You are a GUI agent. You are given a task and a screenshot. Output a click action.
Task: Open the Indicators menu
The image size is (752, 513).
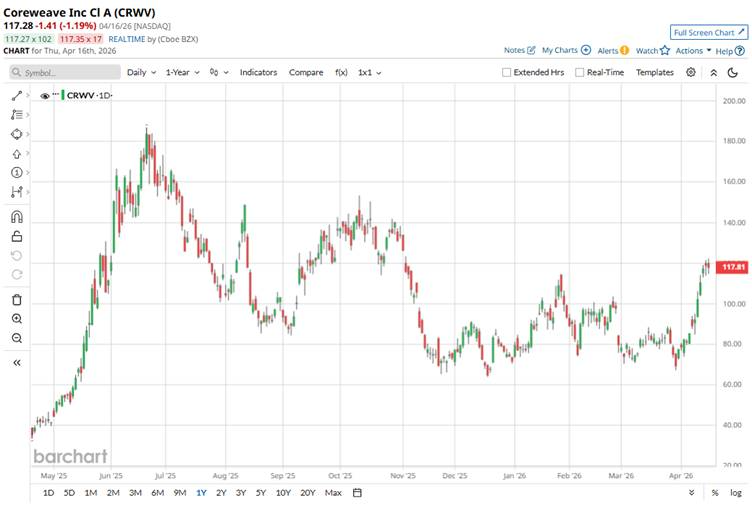coord(258,72)
